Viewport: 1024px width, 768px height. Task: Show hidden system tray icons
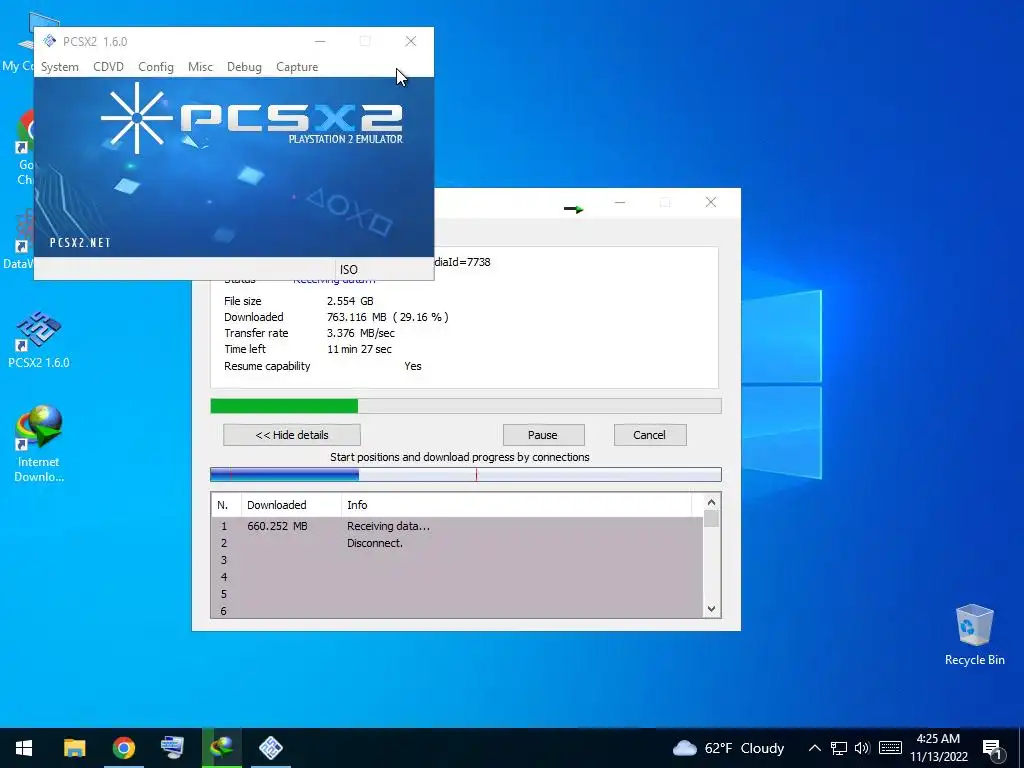tap(814, 748)
